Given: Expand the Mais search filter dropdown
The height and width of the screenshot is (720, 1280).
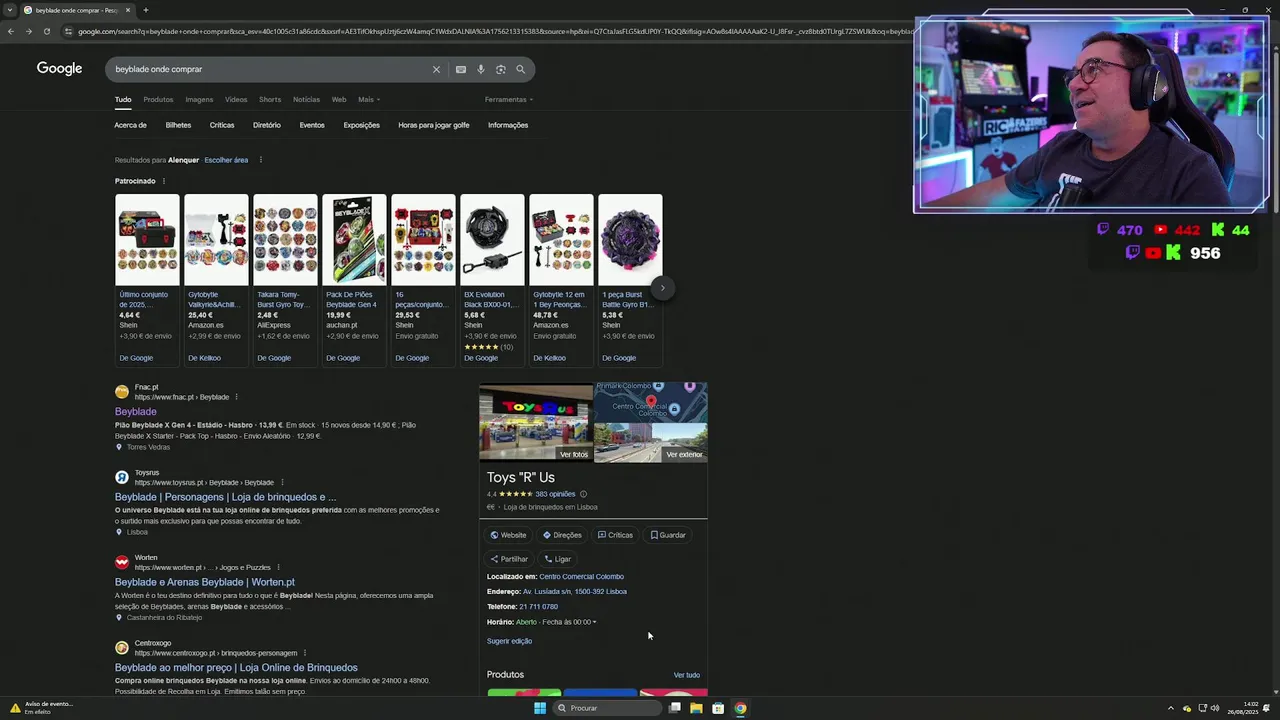Looking at the screenshot, I should pyautogui.click(x=369, y=100).
